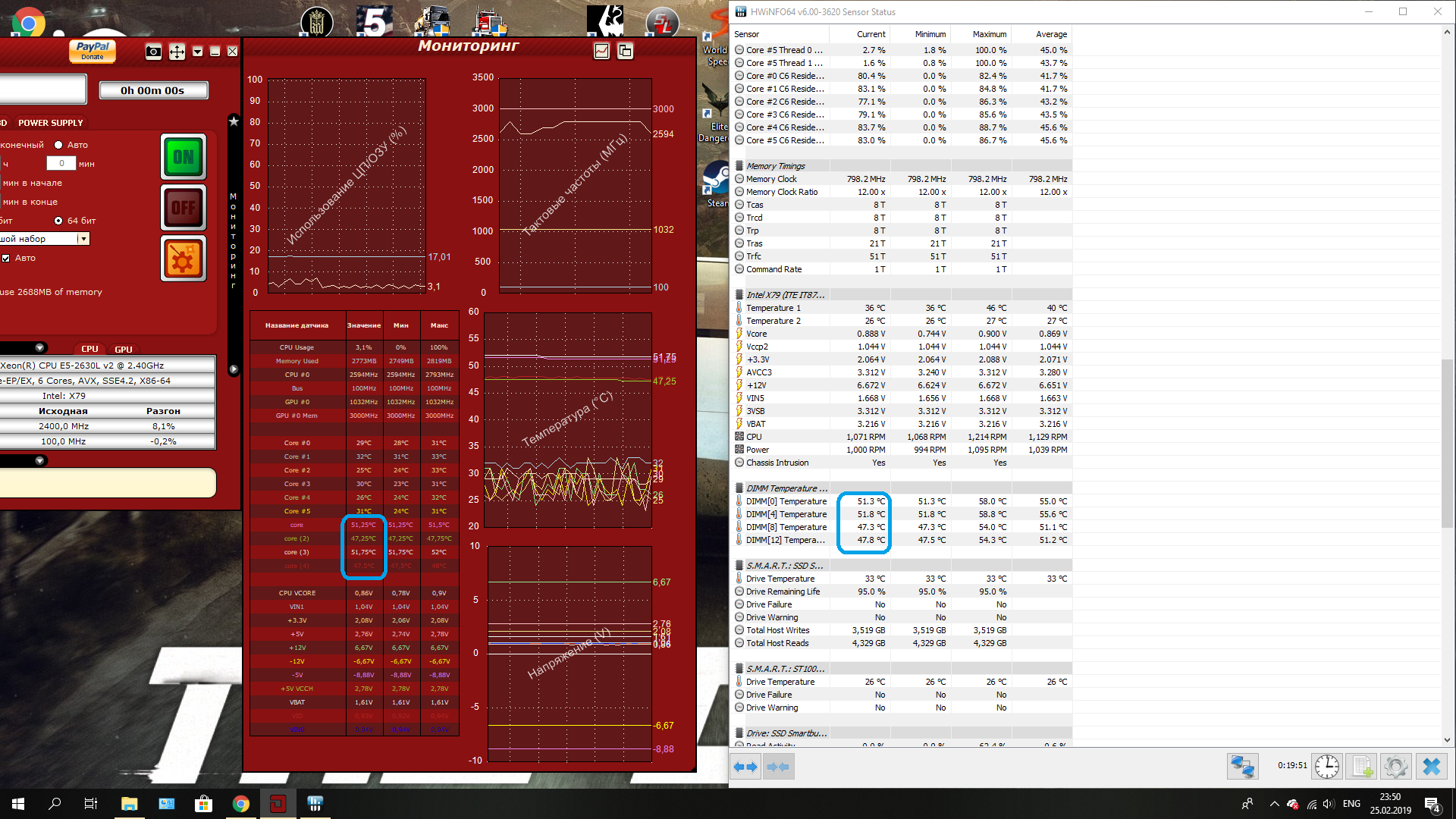
Task: Select the 64 бит radio option
Action: tap(58, 221)
